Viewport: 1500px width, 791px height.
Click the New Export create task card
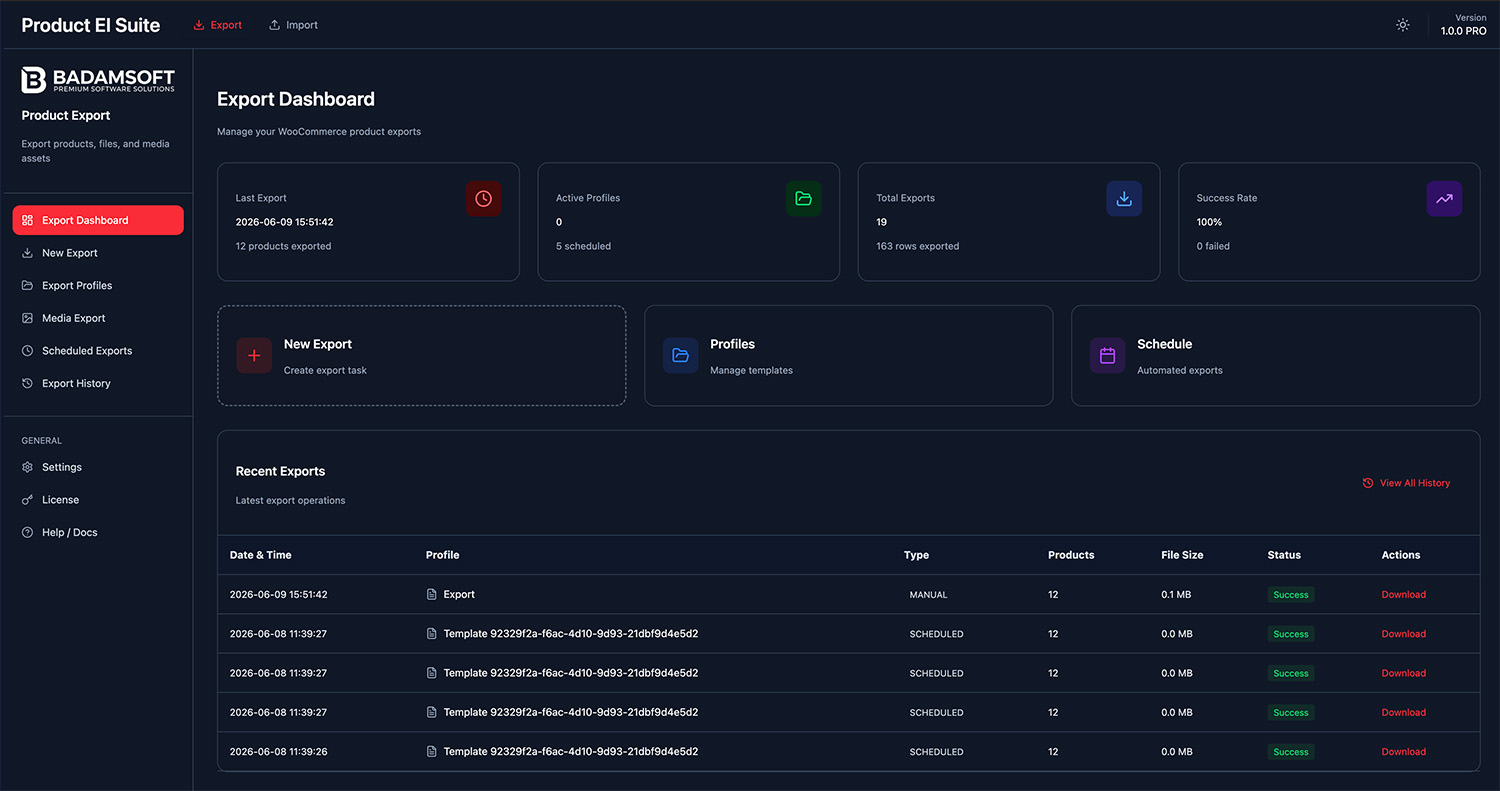pos(422,356)
